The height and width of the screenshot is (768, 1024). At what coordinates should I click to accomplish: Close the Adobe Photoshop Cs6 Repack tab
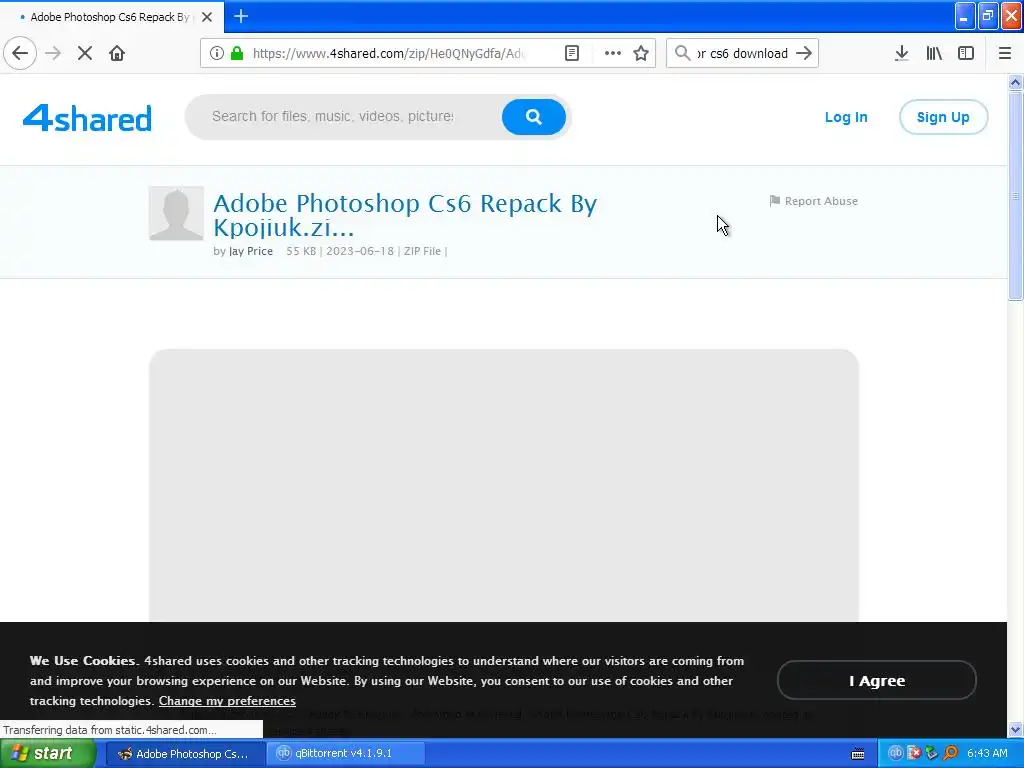coord(207,17)
